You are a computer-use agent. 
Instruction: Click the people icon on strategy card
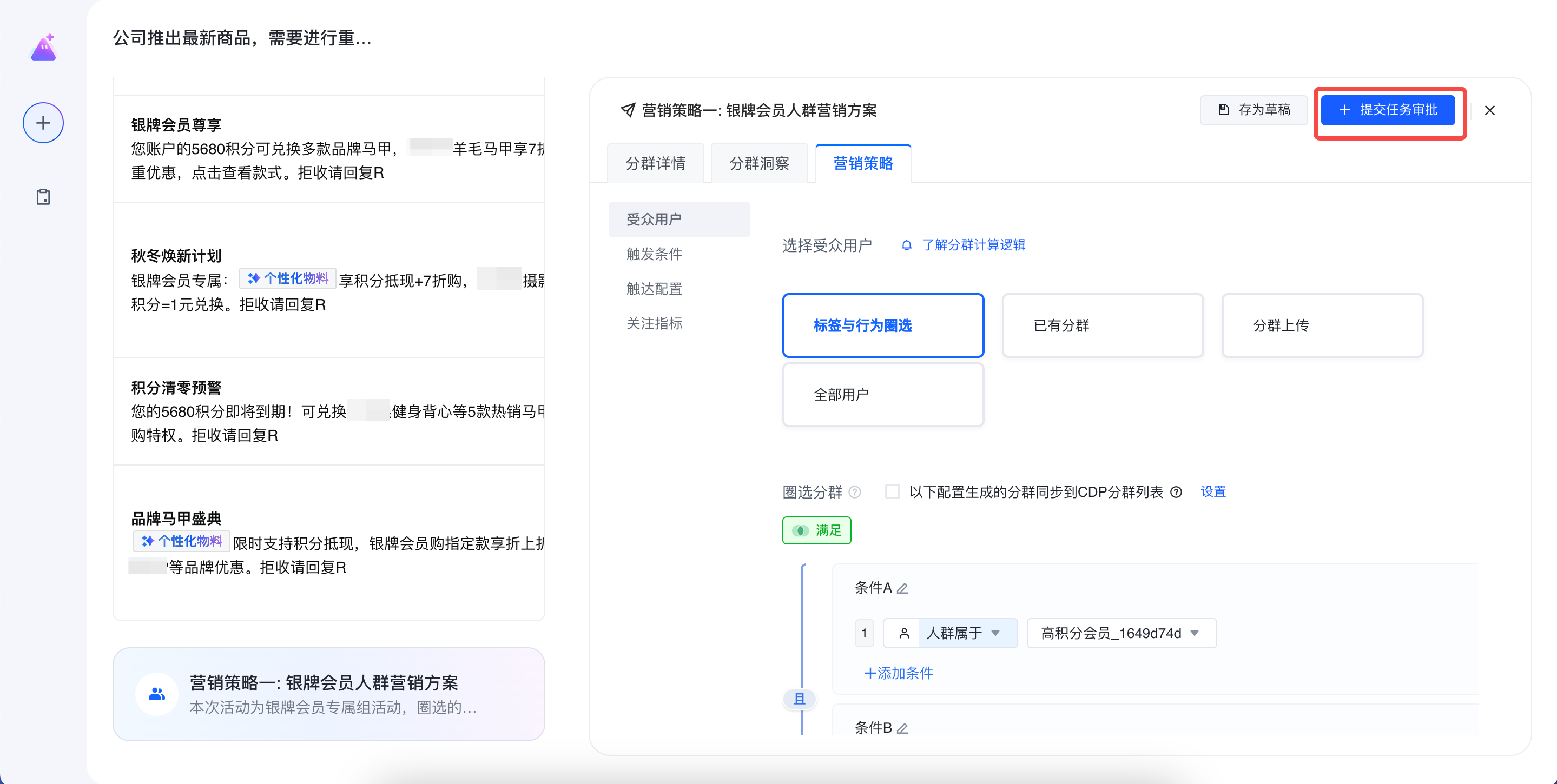(x=156, y=694)
